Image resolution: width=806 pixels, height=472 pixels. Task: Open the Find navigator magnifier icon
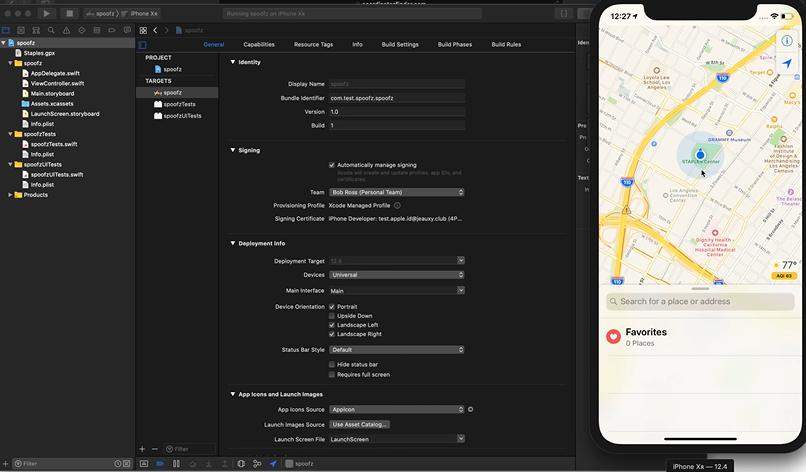pyautogui.click(x=51, y=30)
